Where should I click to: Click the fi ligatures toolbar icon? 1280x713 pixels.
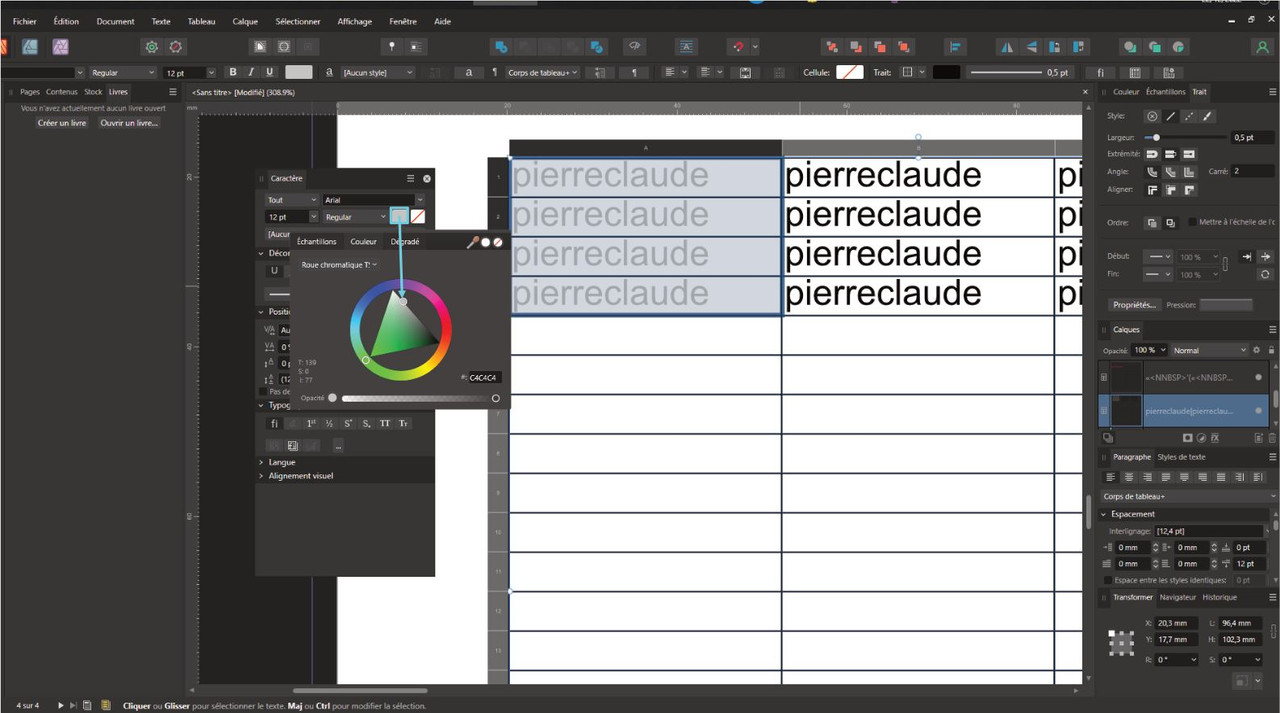pyautogui.click(x=1100, y=73)
